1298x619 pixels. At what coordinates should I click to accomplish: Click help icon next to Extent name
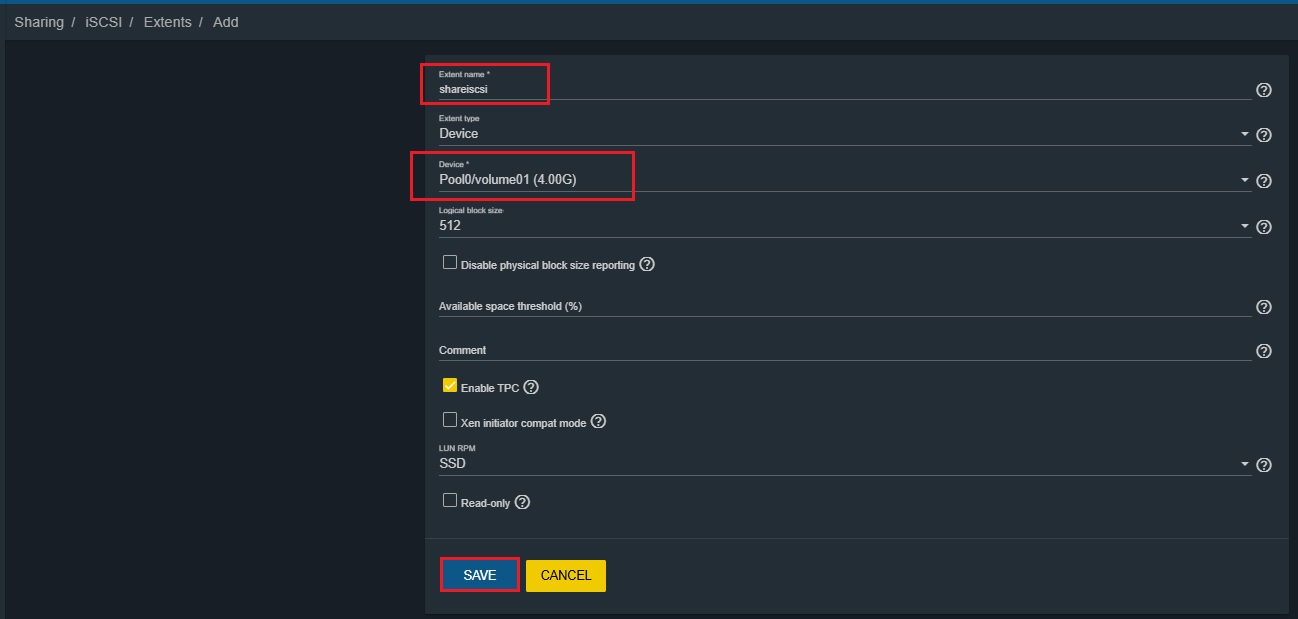coord(1263,90)
